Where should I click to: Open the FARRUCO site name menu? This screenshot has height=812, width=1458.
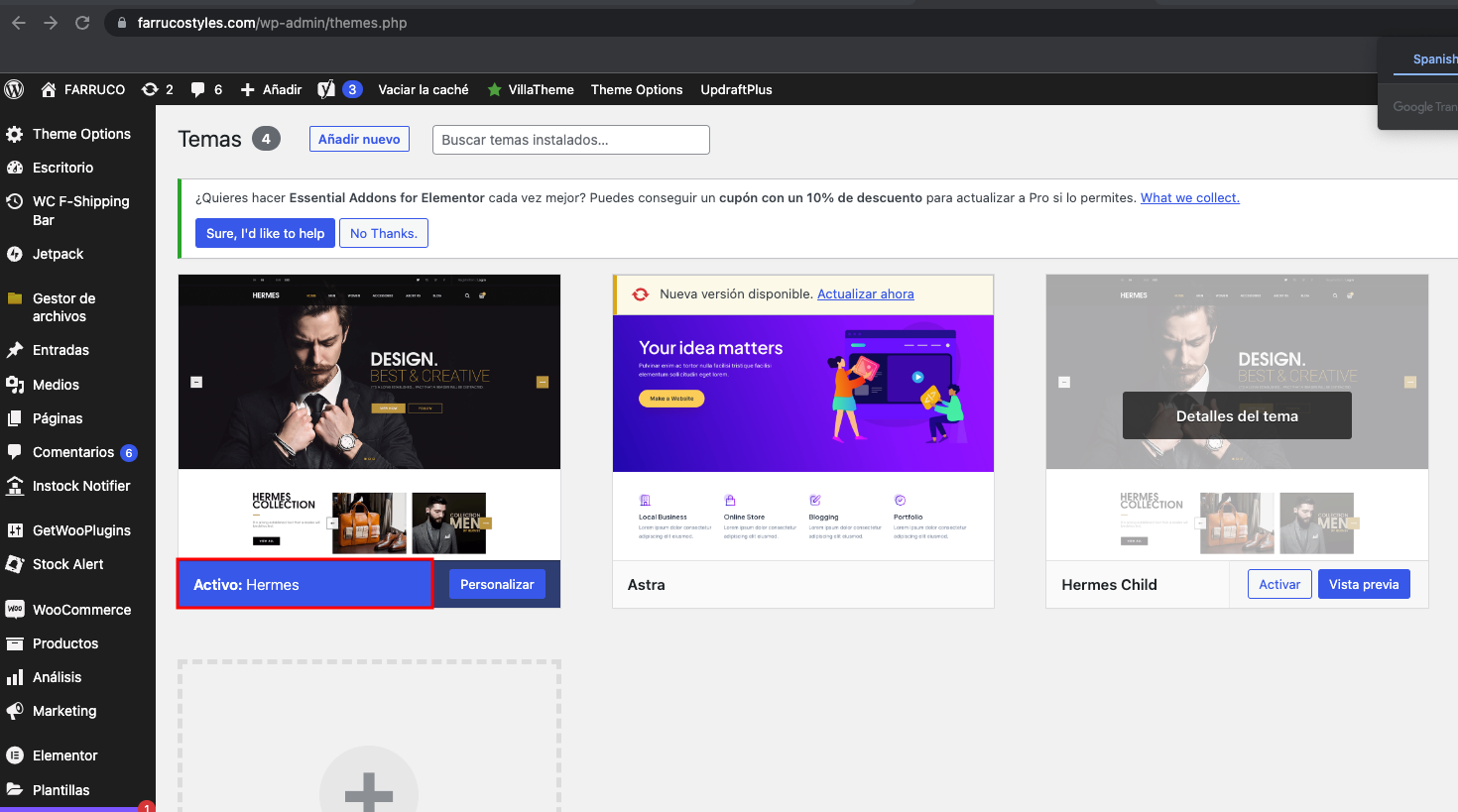(x=95, y=89)
